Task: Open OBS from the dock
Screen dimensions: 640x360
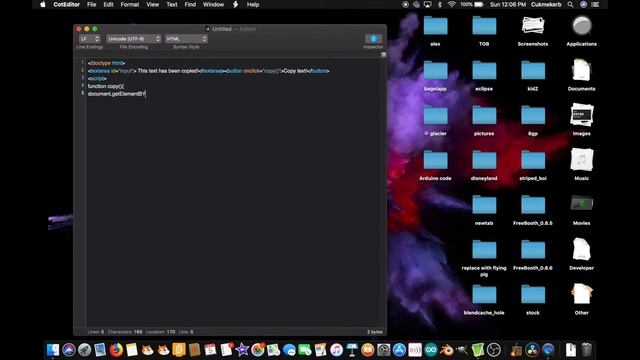Action: coord(494,350)
